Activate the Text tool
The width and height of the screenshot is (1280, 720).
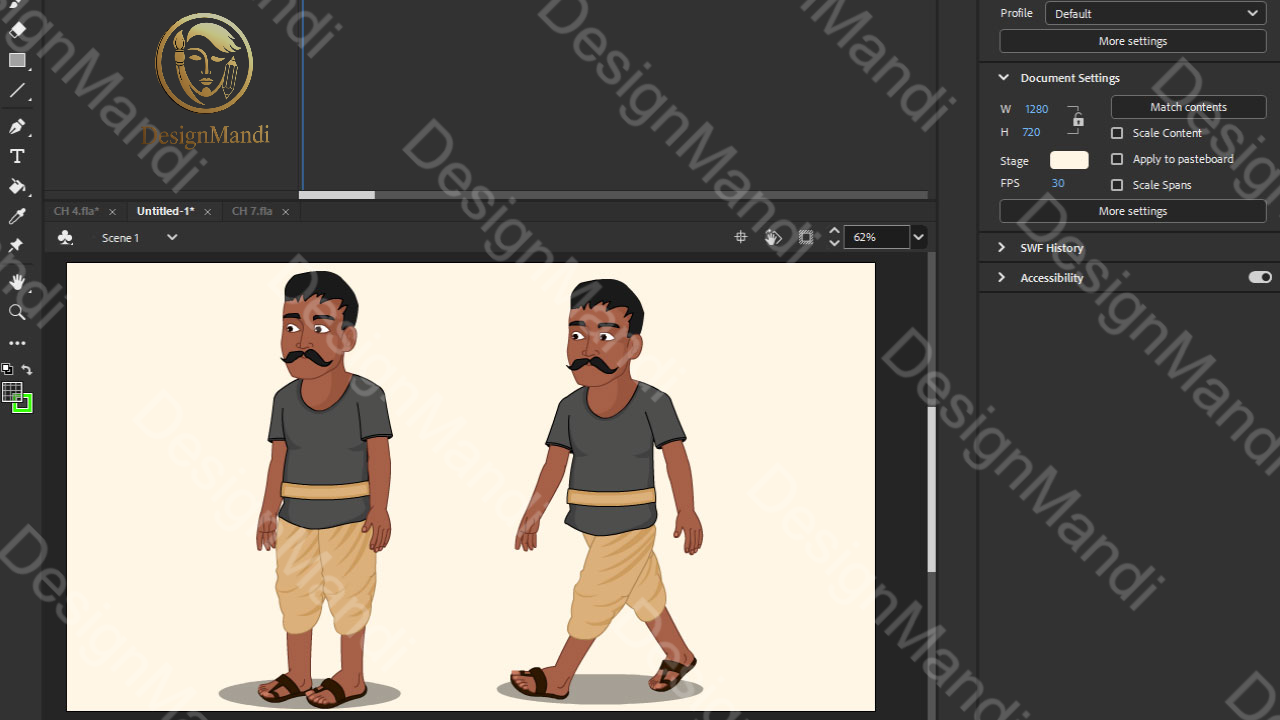tap(16, 155)
